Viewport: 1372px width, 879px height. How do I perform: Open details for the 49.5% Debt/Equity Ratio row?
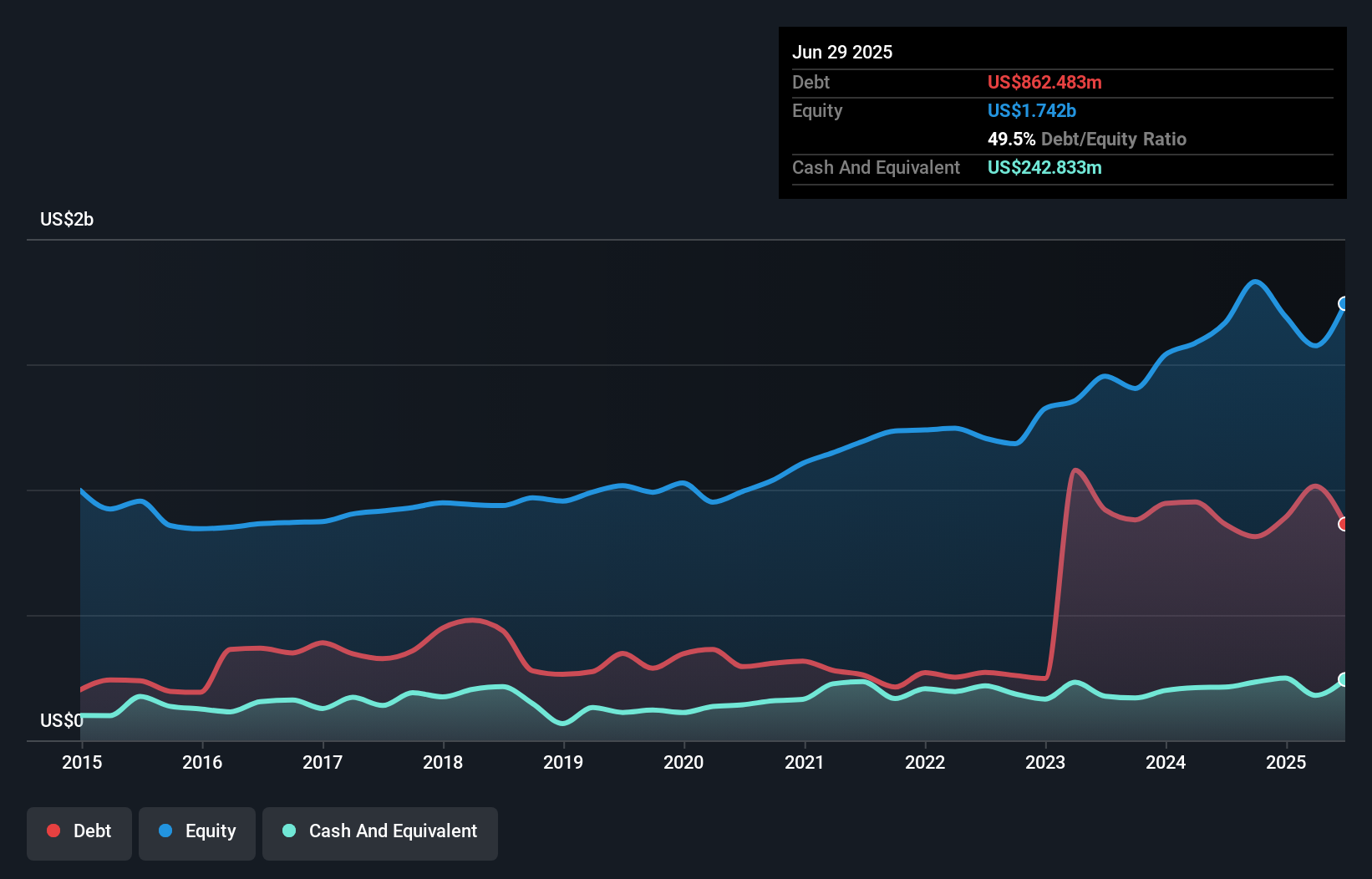coord(1087,139)
